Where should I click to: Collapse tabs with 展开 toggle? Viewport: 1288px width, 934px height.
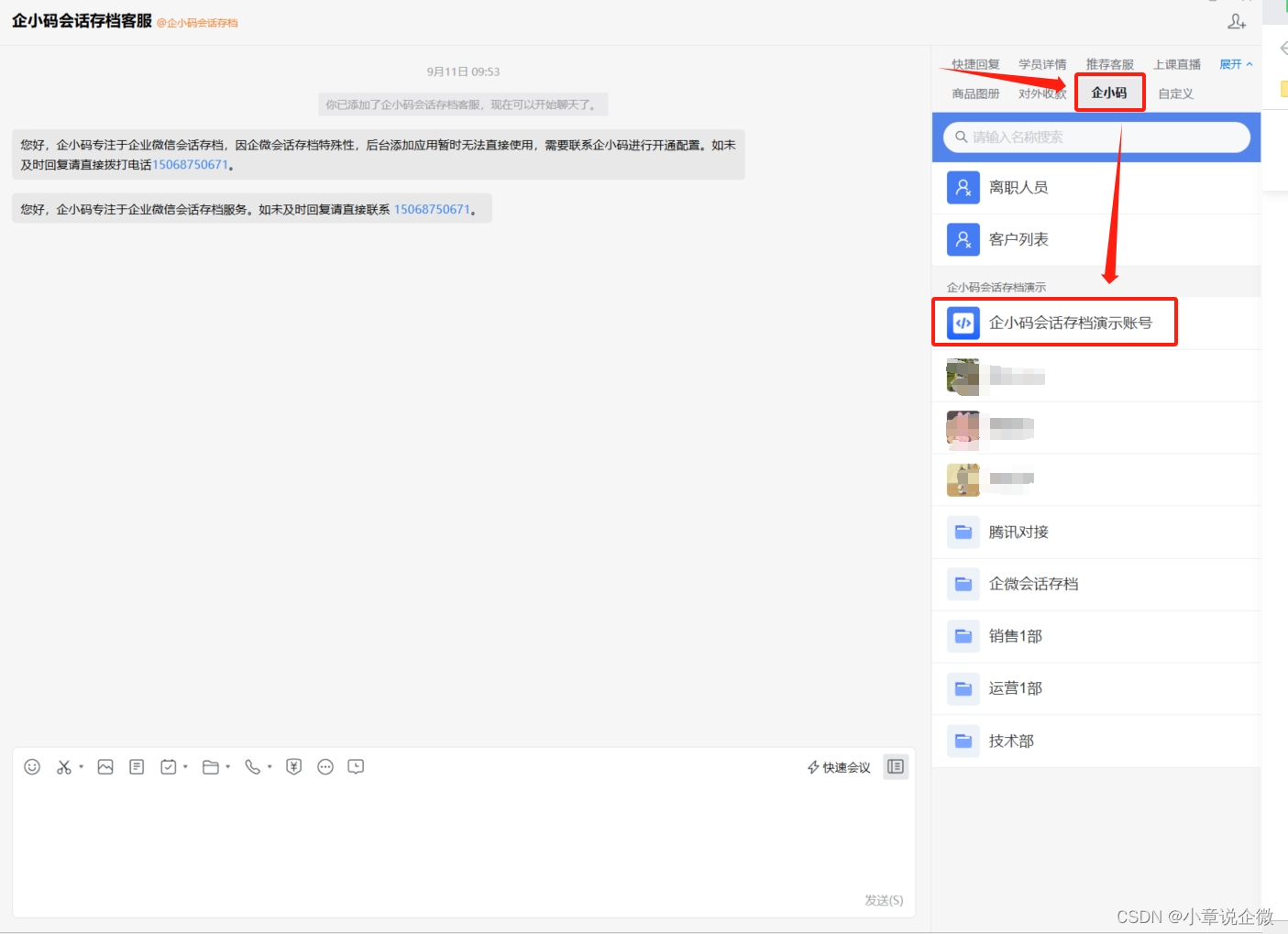tap(1236, 64)
